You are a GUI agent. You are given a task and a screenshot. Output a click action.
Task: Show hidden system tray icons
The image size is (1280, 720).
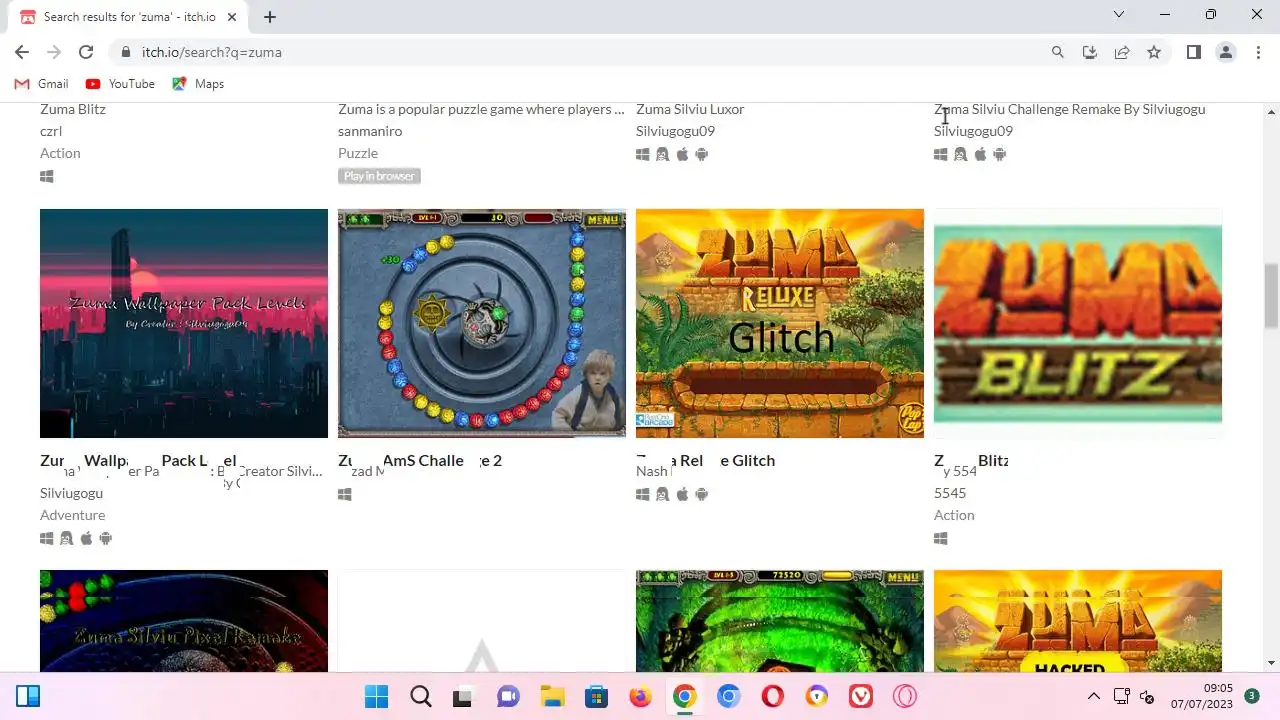coord(1094,696)
